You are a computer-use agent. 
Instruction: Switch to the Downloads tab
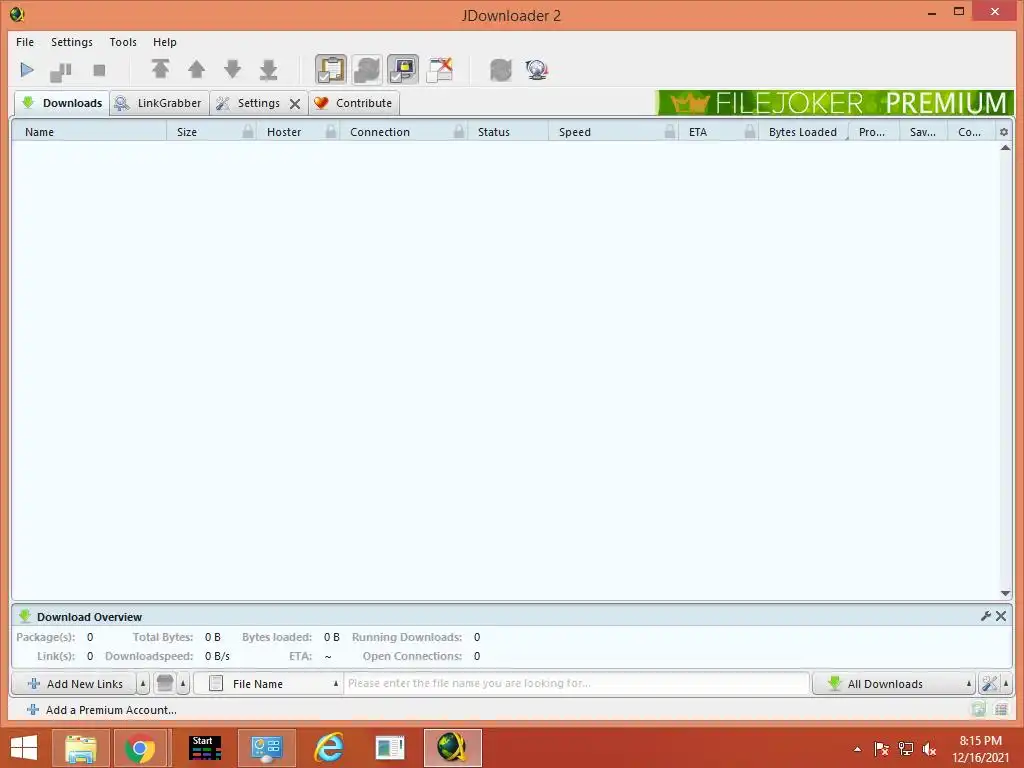coord(62,103)
